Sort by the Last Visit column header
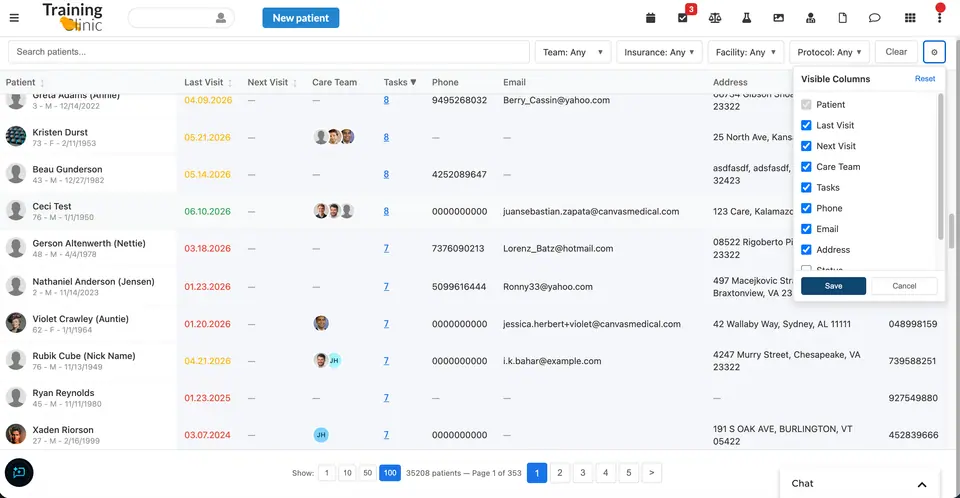This screenshot has height=498, width=960. pyautogui.click(x=208, y=82)
